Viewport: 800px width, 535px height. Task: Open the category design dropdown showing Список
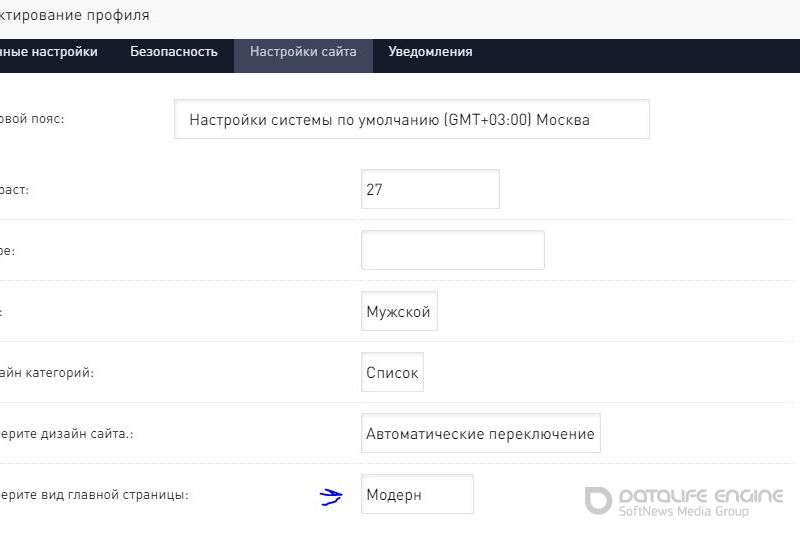click(x=392, y=373)
